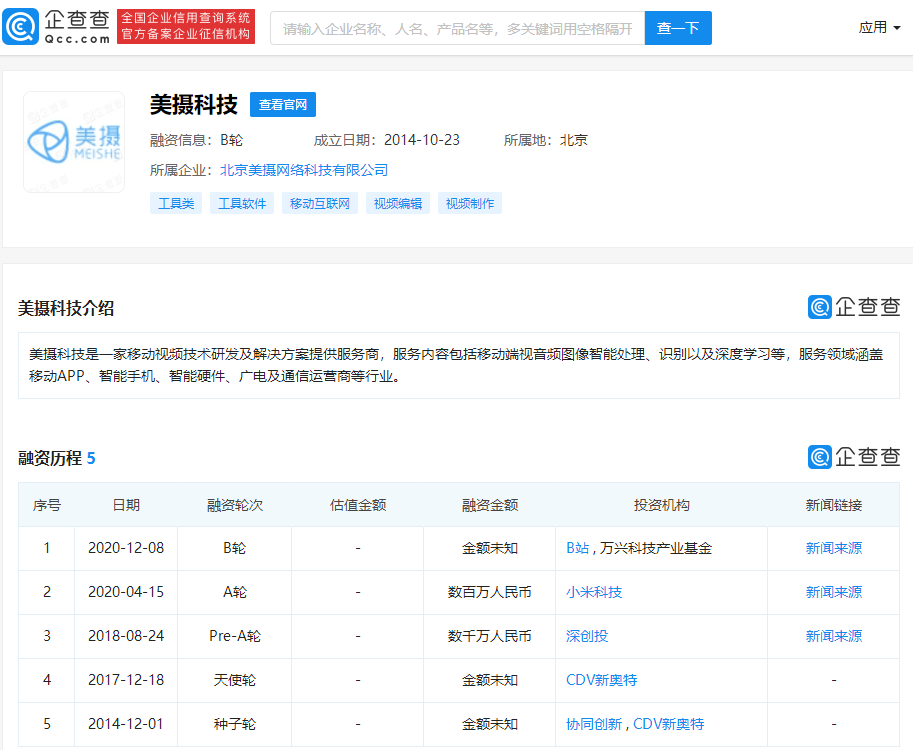Select the 工具软件 tag
913x750 pixels.
click(242, 203)
